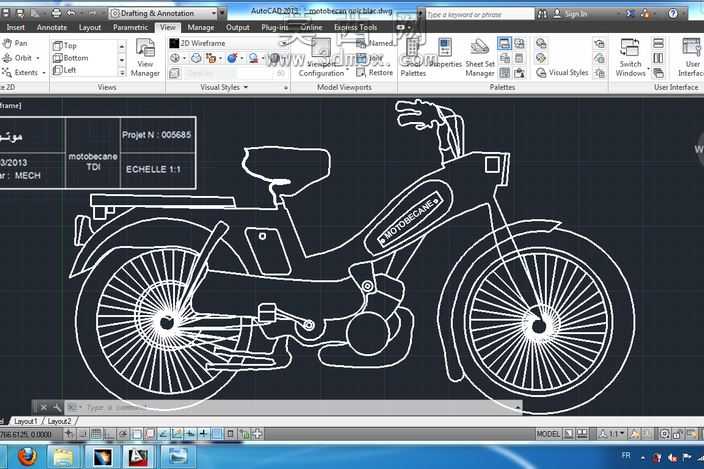Click FR language indicator in tray

626,456
